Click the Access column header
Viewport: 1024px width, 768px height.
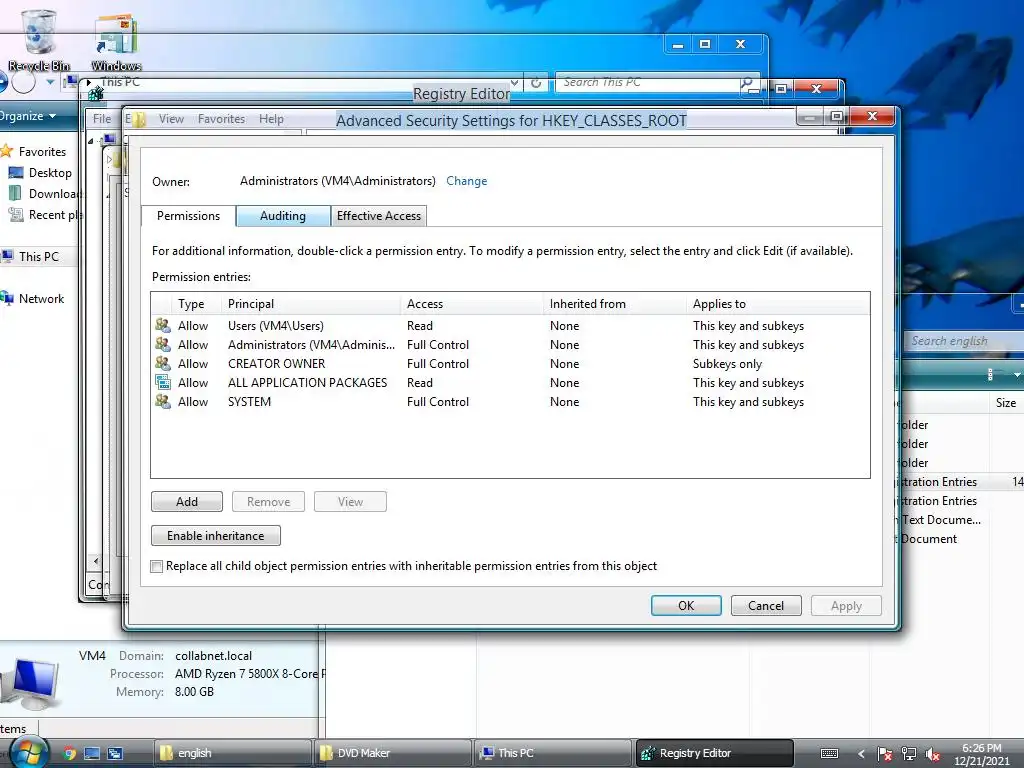(472, 304)
